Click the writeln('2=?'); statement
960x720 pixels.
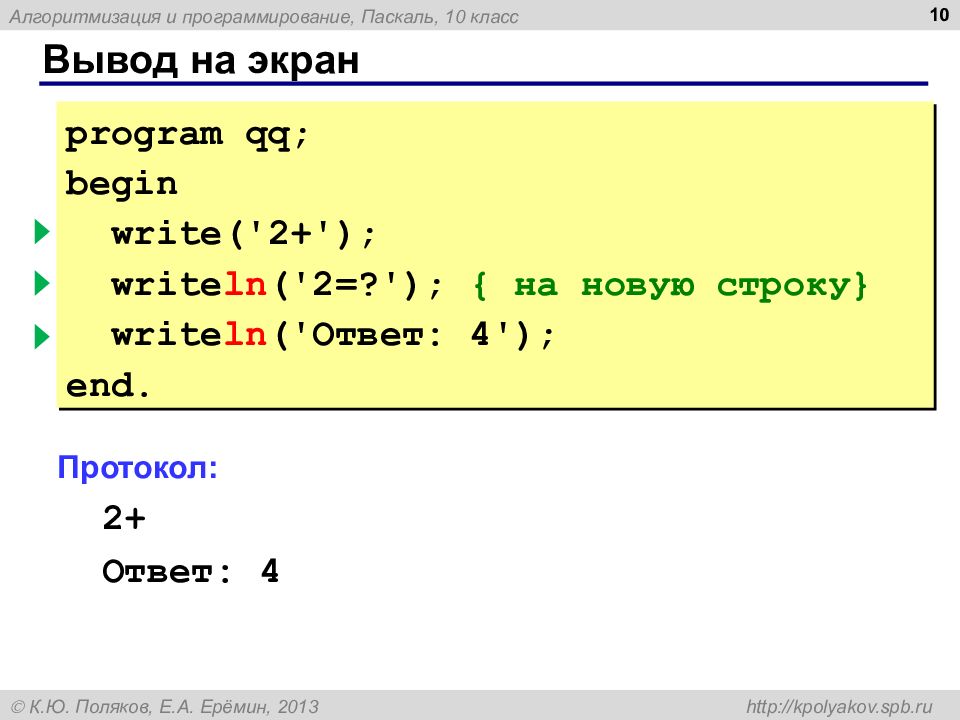pyautogui.click(x=276, y=285)
